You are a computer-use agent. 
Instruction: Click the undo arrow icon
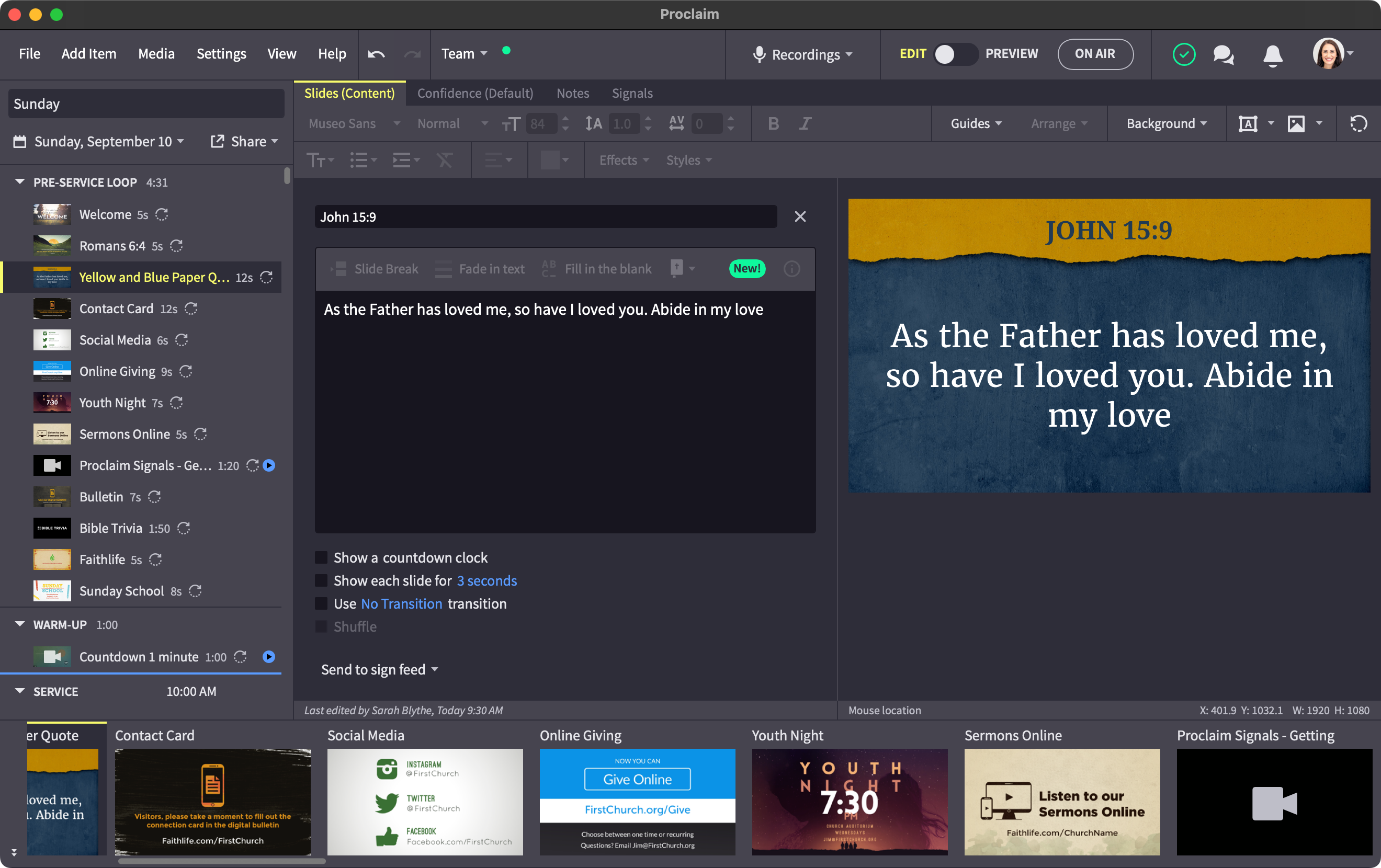click(376, 54)
